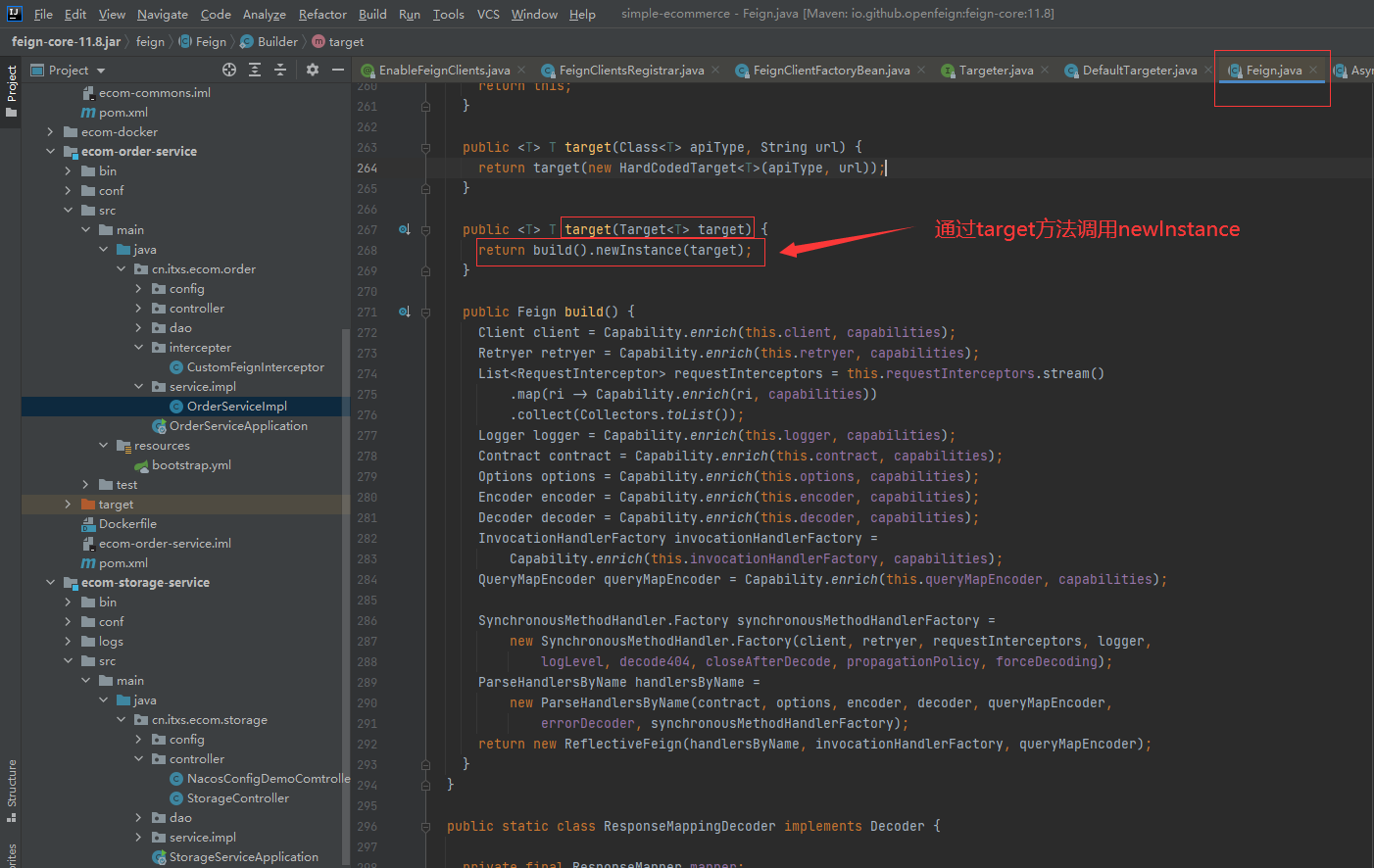Click the controller folder under cn.itxs.ecom.order
This screenshot has width=1374, height=868.
[196, 308]
